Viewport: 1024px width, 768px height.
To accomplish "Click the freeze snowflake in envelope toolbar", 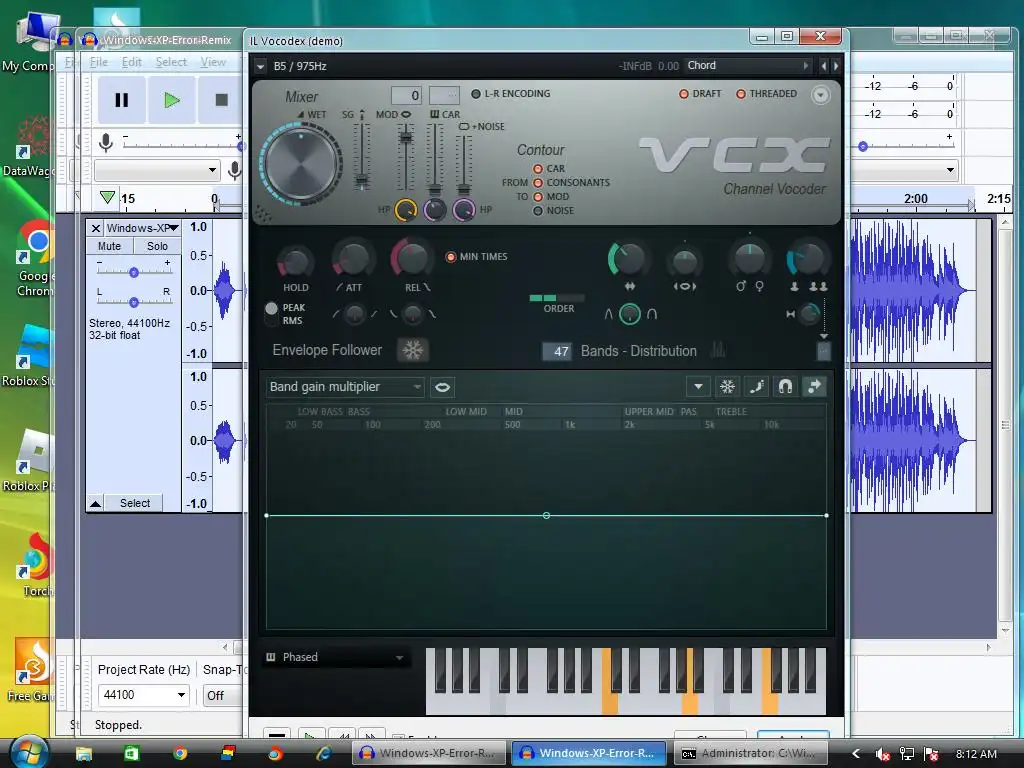I will pyautogui.click(x=727, y=387).
